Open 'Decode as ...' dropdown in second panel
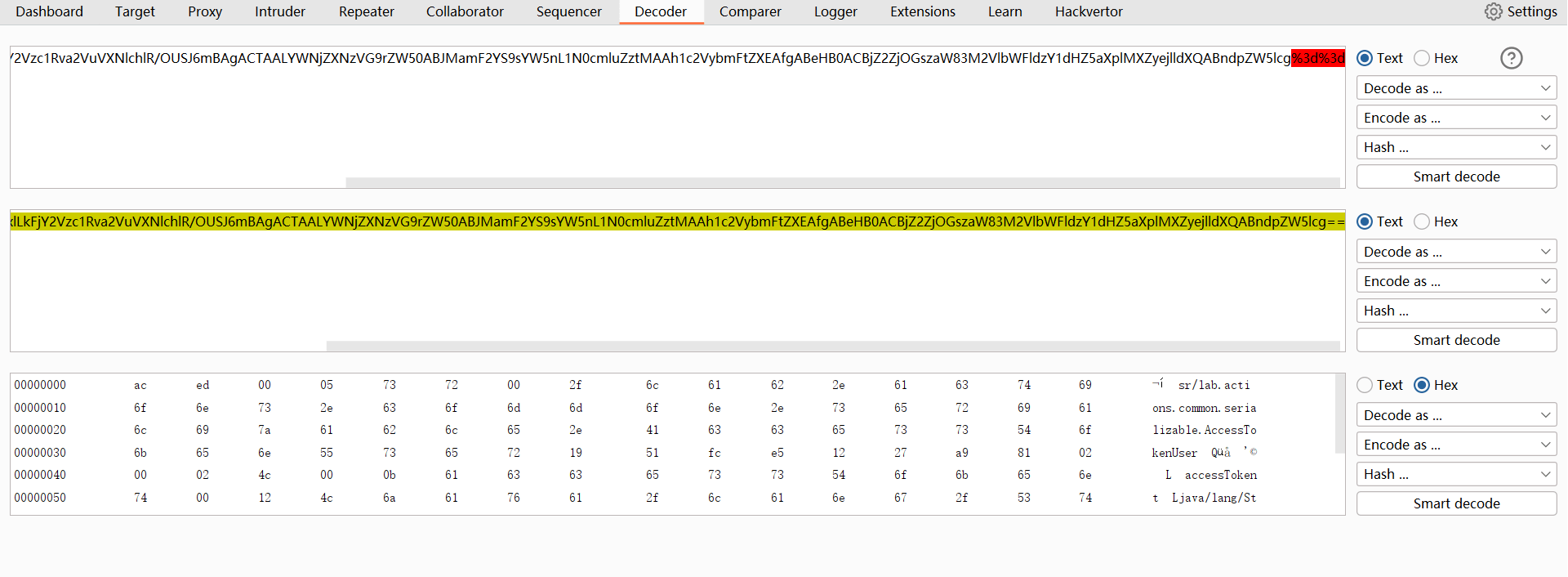The height and width of the screenshot is (577, 1568). tap(1456, 252)
